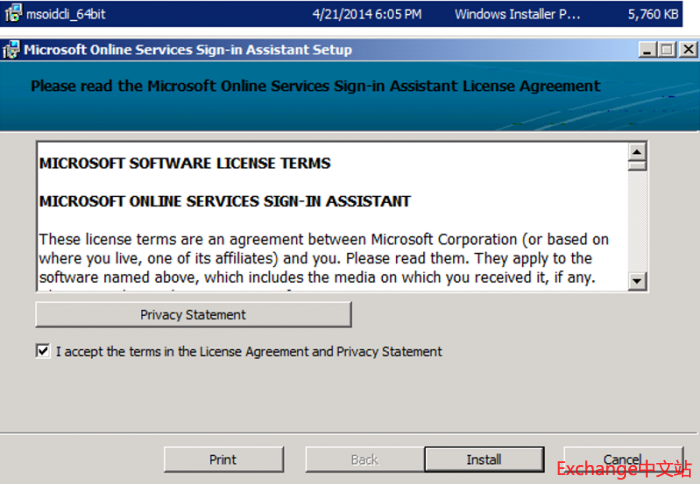The image size is (700, 484).
Task: Select the msoidcli_64bit installer file icon
Action: [13, 13]
